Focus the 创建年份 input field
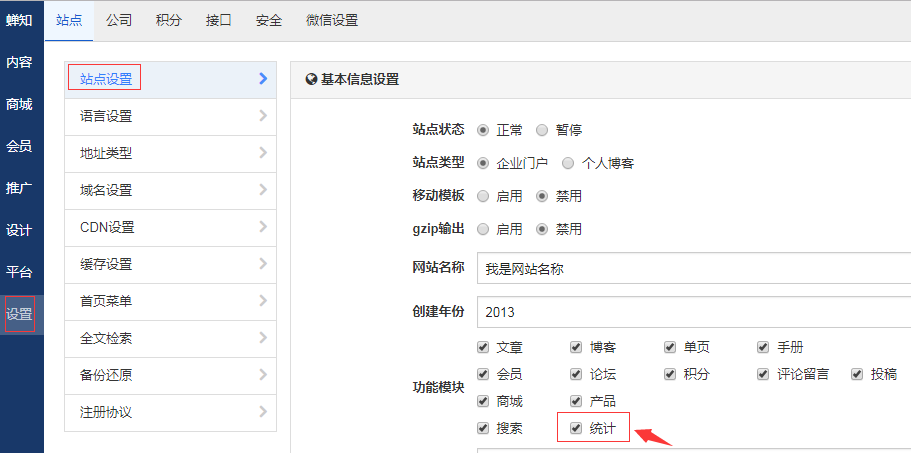This screenshot has width=911, height=453. (694, 312)
